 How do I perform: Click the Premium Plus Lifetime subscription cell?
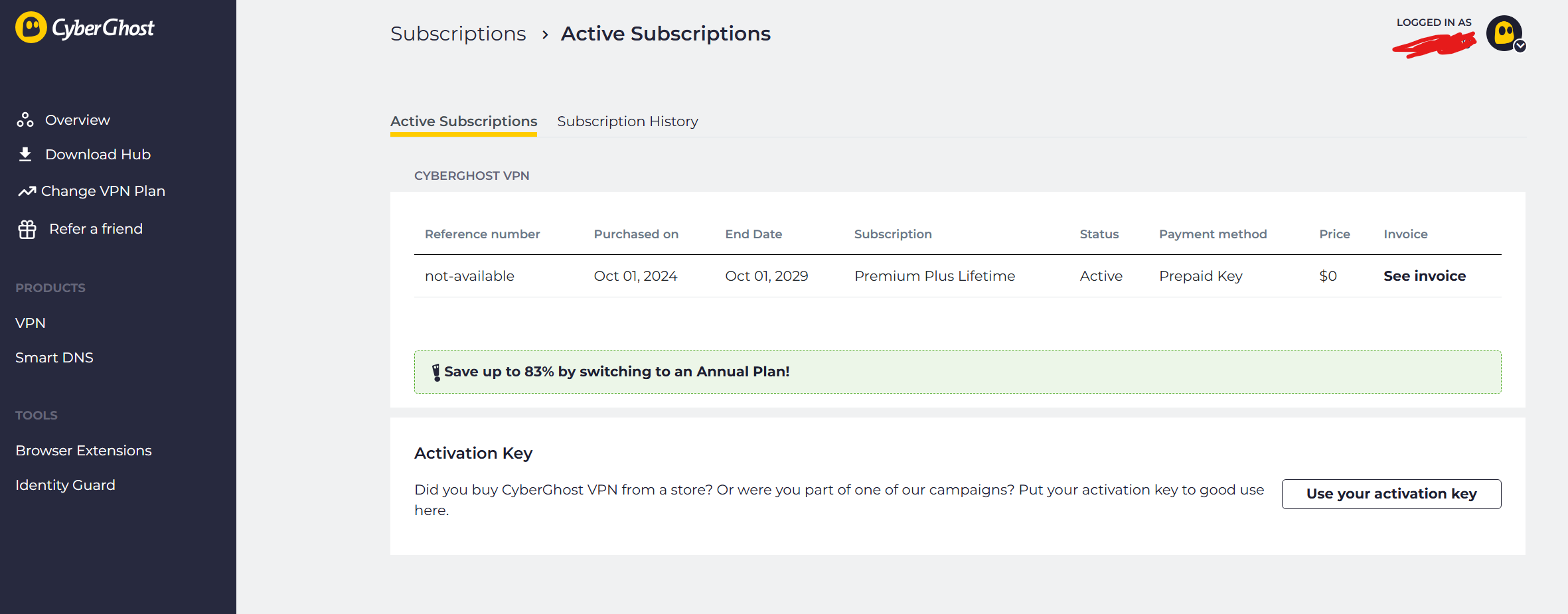[x=935, y=276]
